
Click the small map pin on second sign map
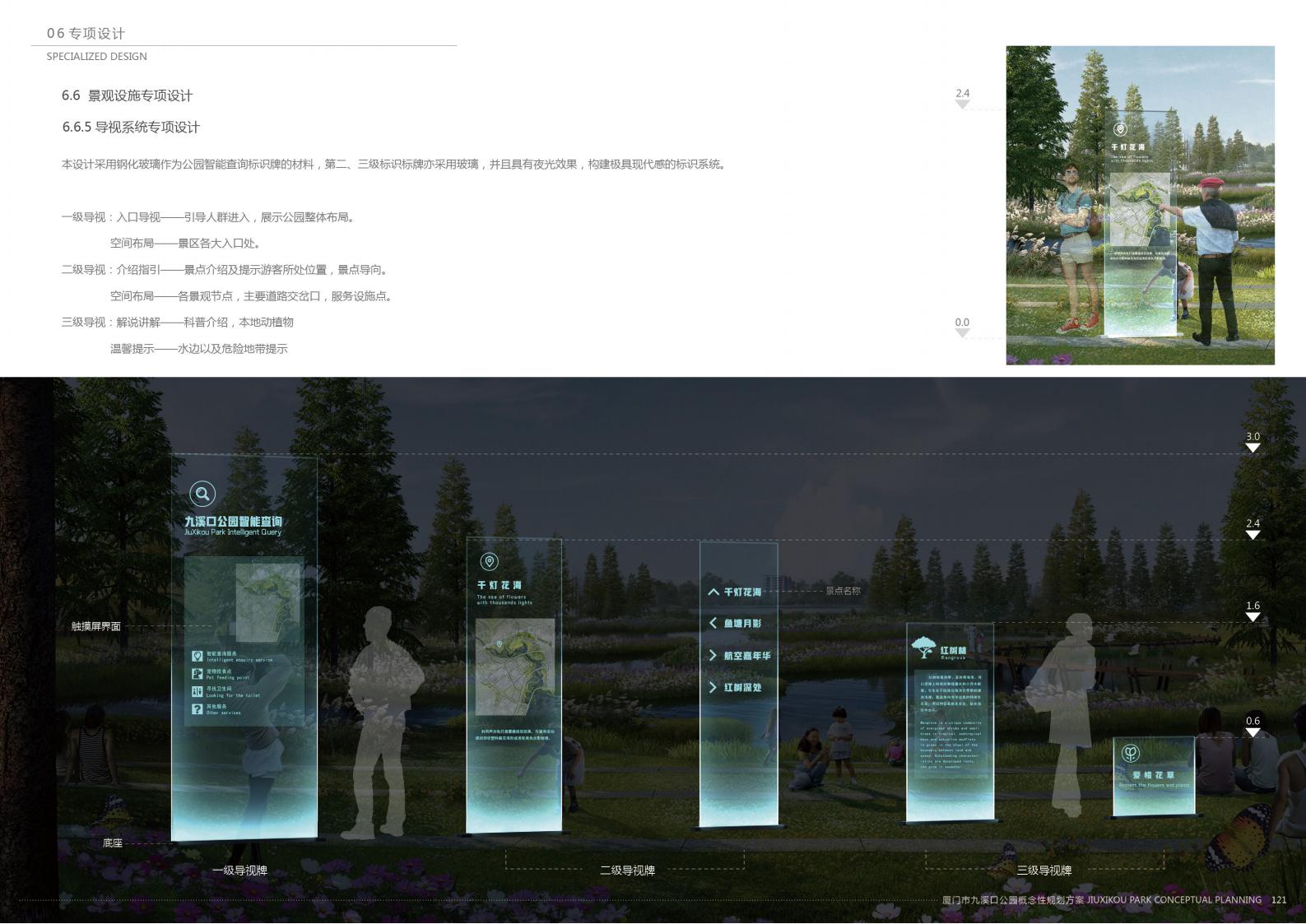pos(500,644)
